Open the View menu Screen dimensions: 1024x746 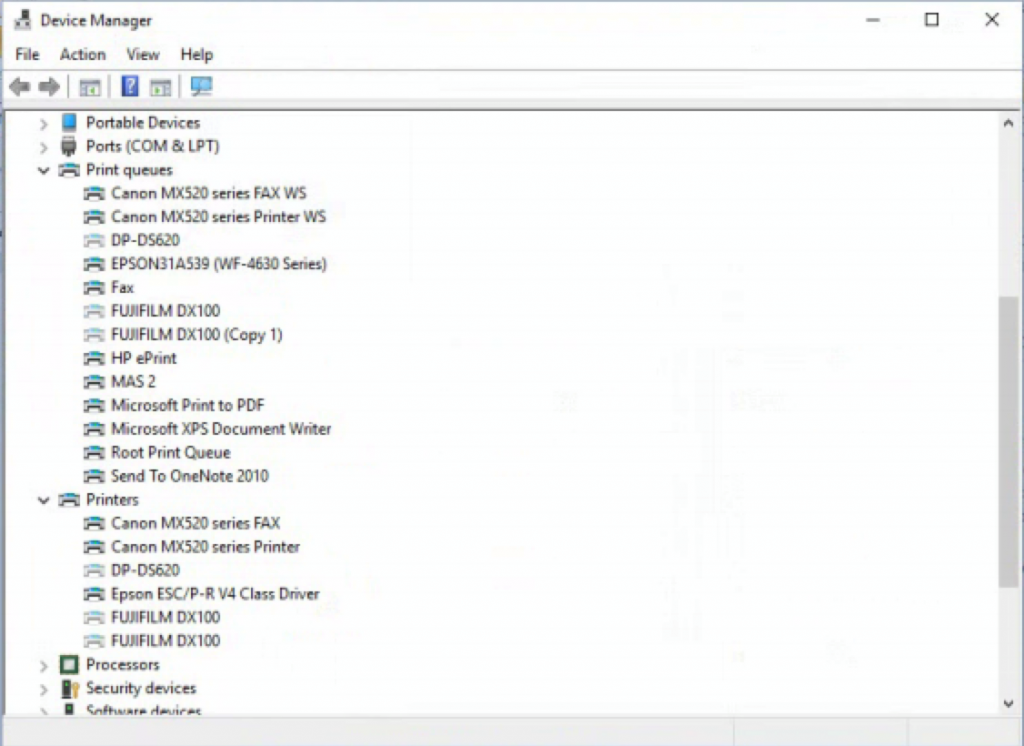coord(143,54)
